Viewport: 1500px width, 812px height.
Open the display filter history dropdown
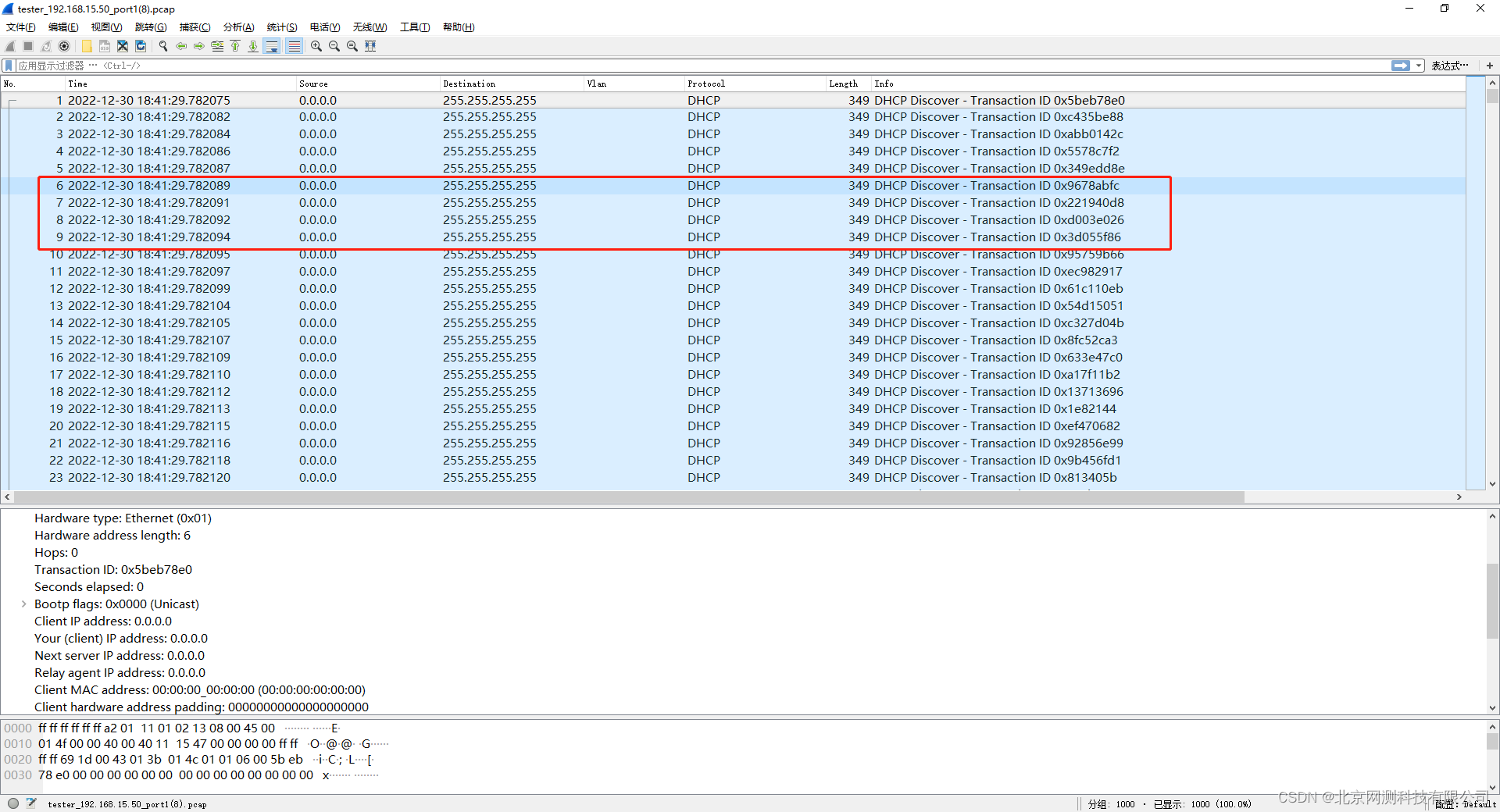coord(1419,66)
